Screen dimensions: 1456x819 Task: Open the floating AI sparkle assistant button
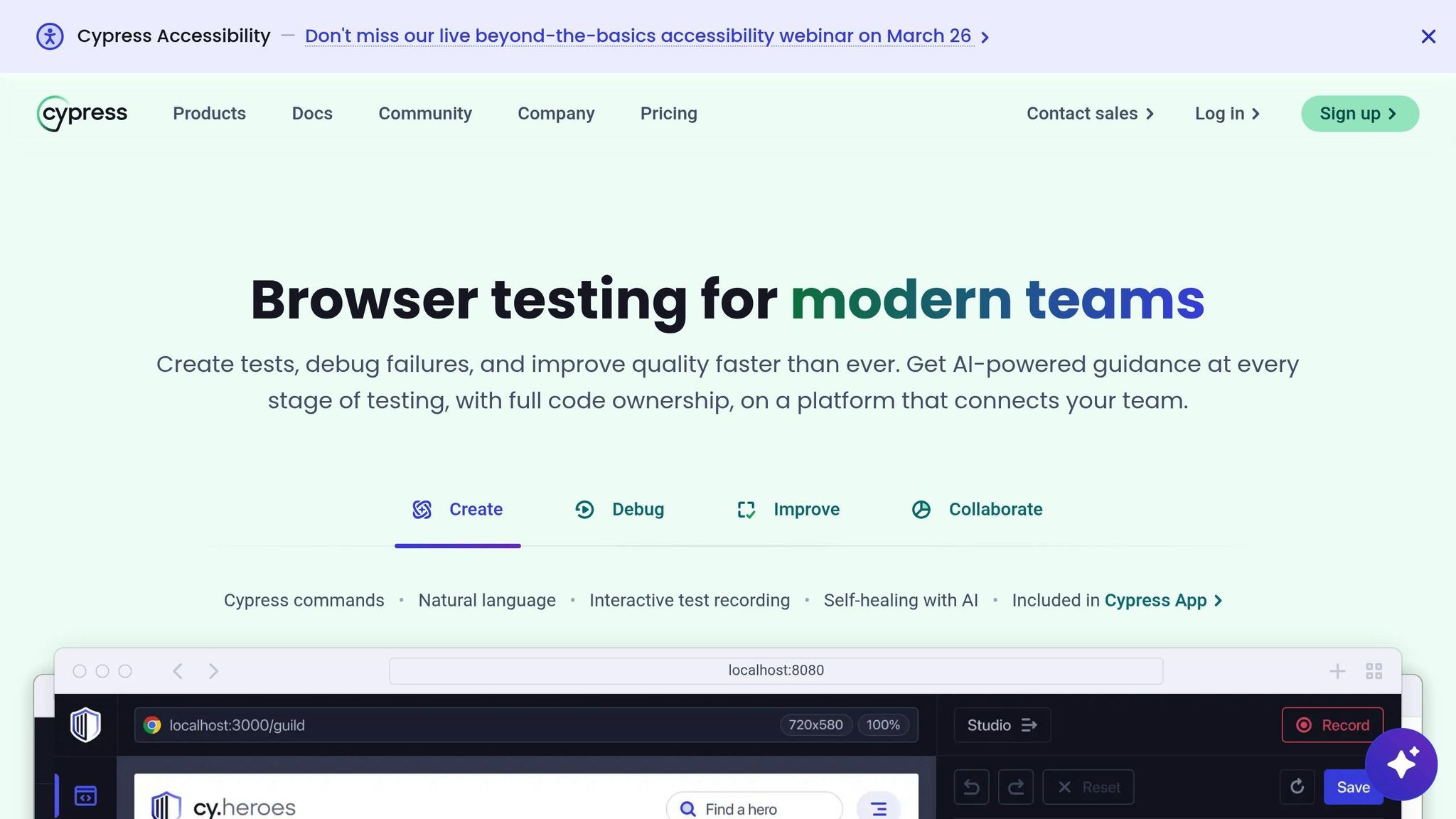[x=1401, y=764]
